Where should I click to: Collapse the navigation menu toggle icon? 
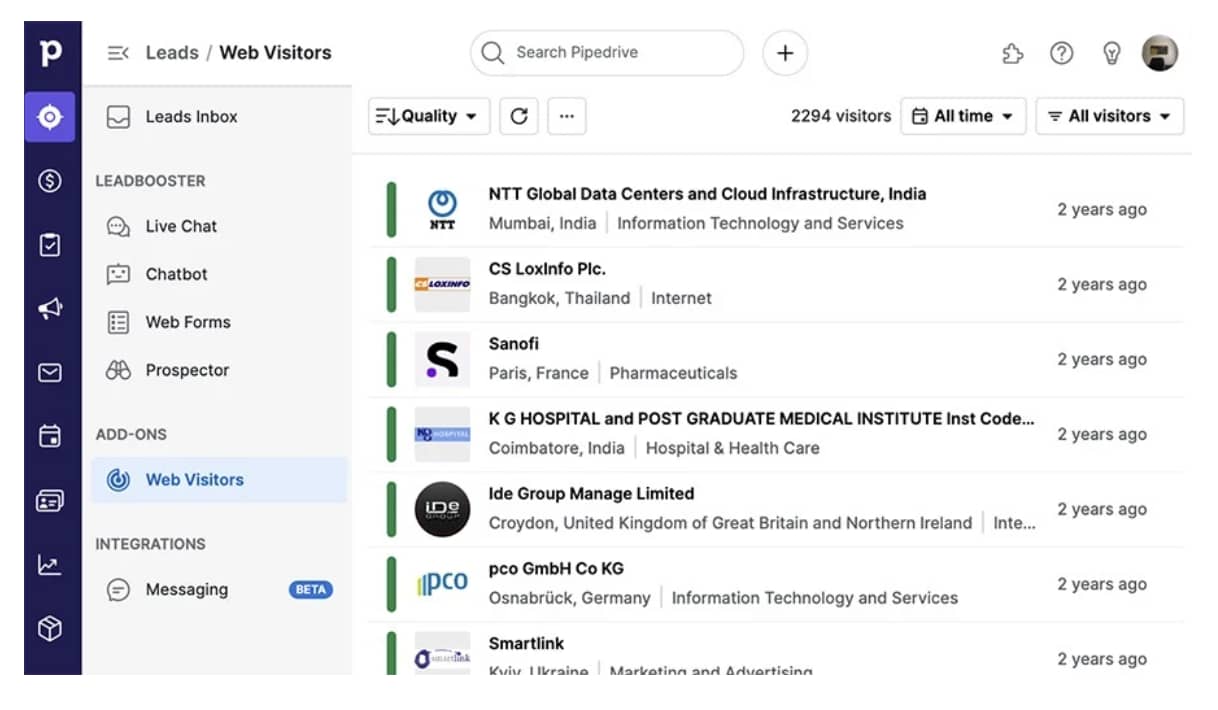coord(118,53)
